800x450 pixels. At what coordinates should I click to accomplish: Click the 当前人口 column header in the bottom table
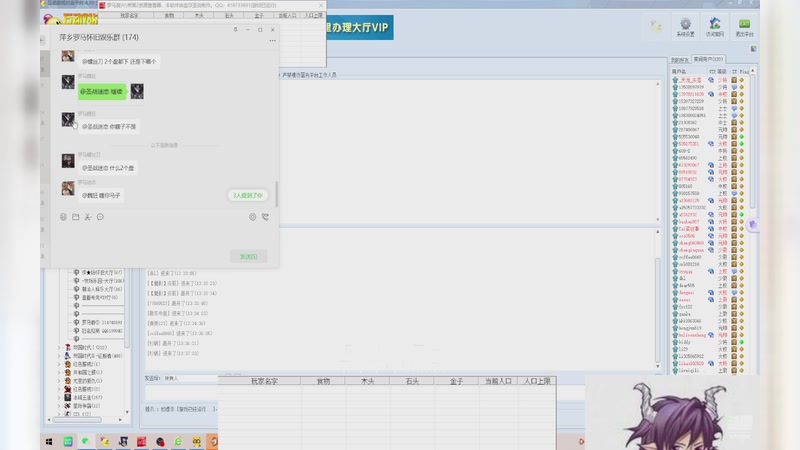(x=498, y=381)
